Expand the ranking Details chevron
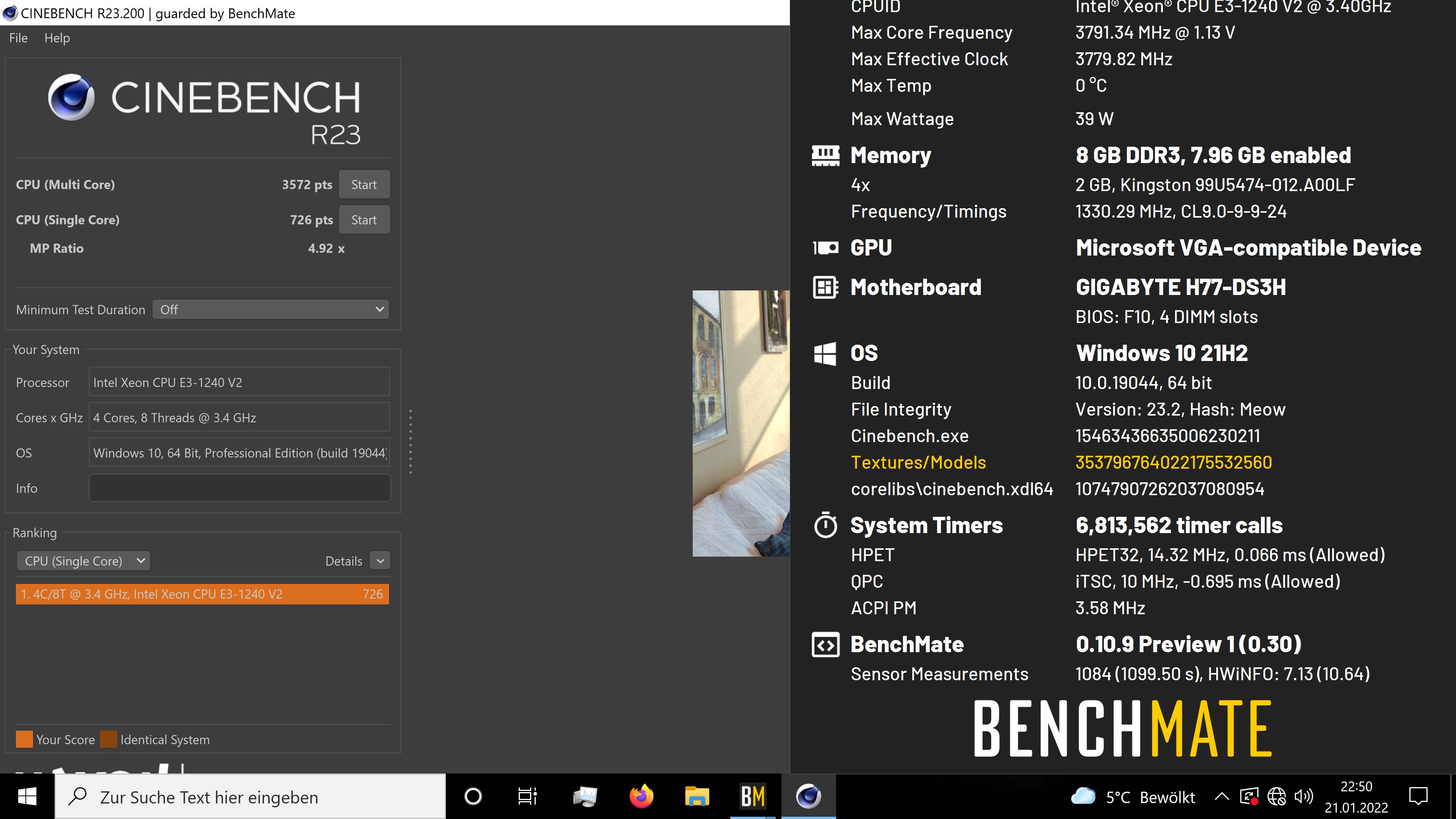The height and width of the screenshot is (819, 1456). (x=380, y=561)
